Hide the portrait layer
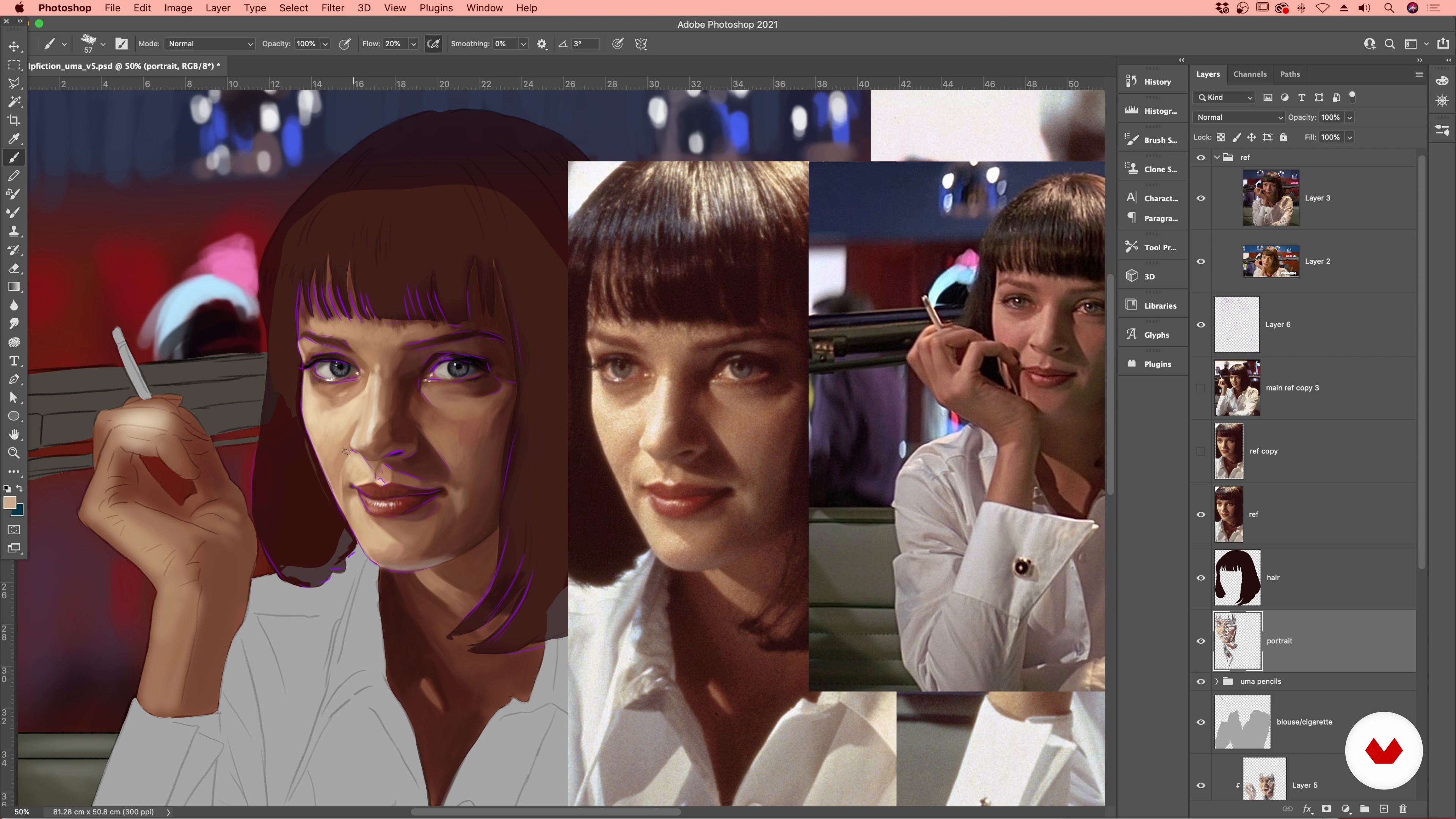The image size is (1456, 819). (1201, 641)
